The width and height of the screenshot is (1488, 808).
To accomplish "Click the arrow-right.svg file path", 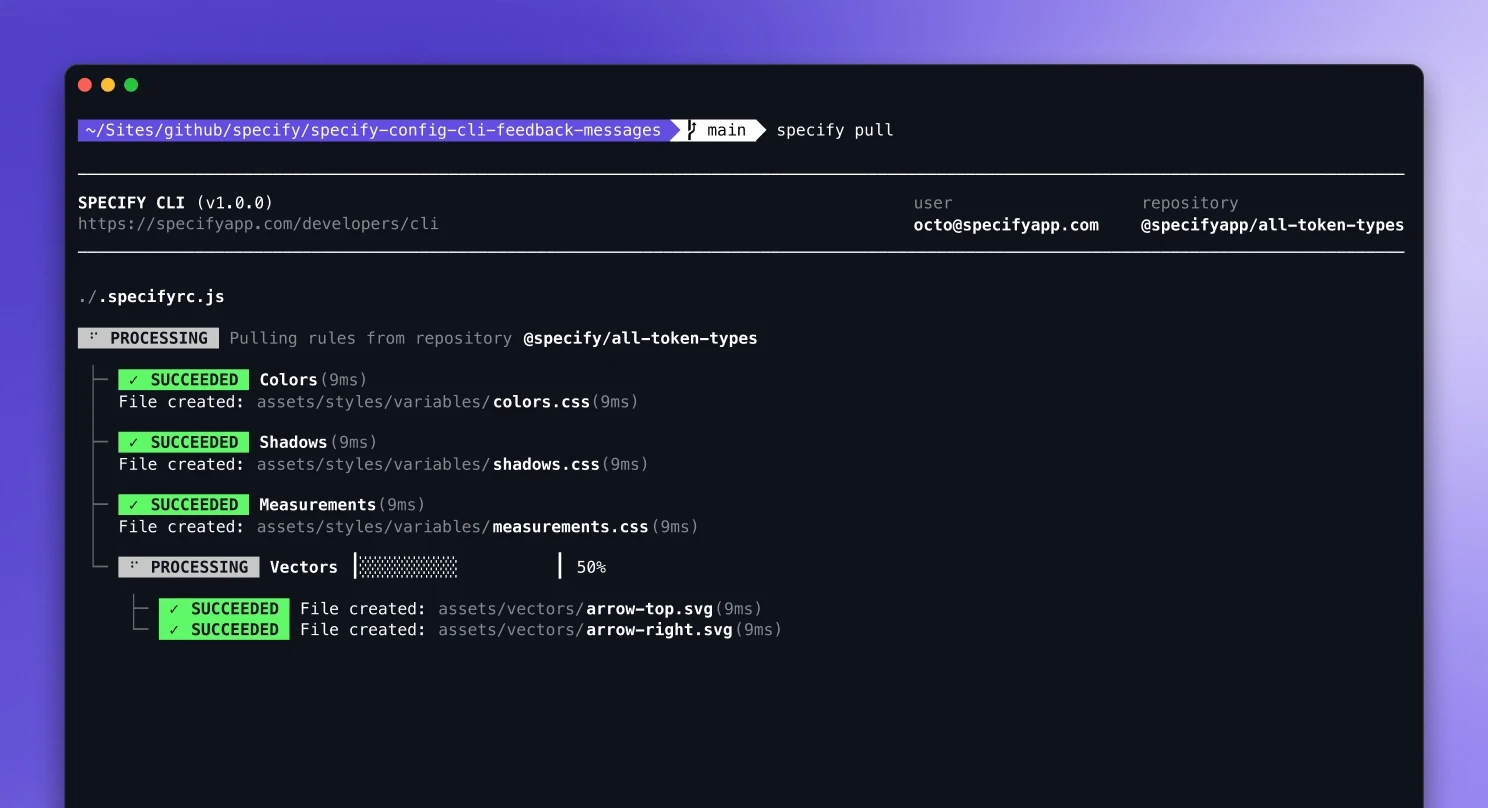I will click(585, 630).
